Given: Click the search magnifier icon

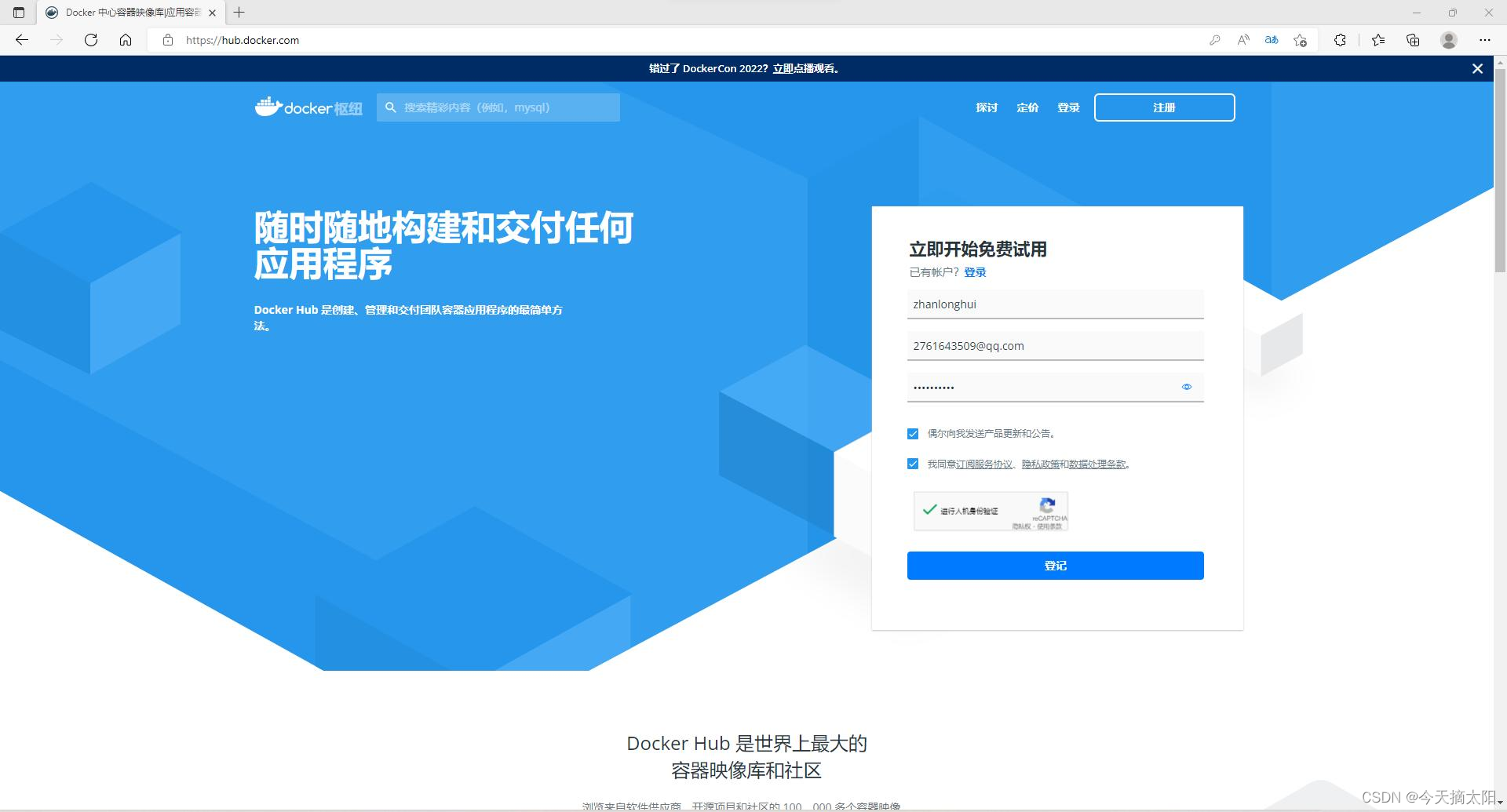Looking at the screenshot, I should [x=390, y=107].
